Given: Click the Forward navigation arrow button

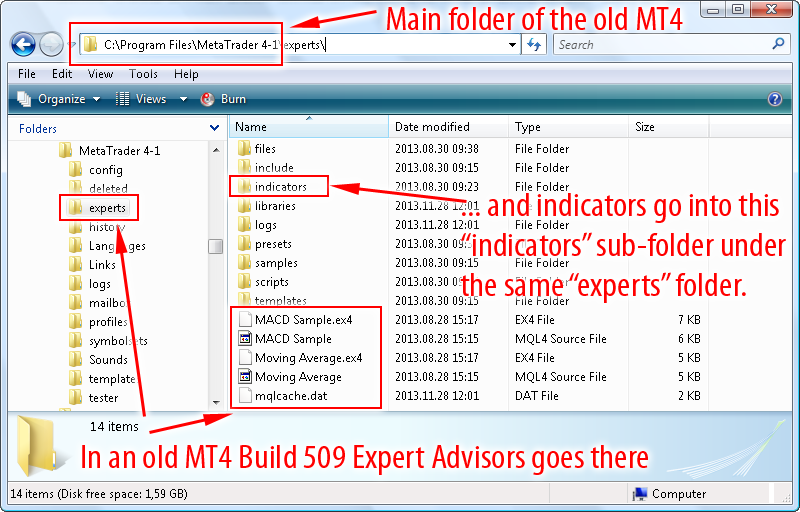Looking at the screenshot, I should (51, 45).
